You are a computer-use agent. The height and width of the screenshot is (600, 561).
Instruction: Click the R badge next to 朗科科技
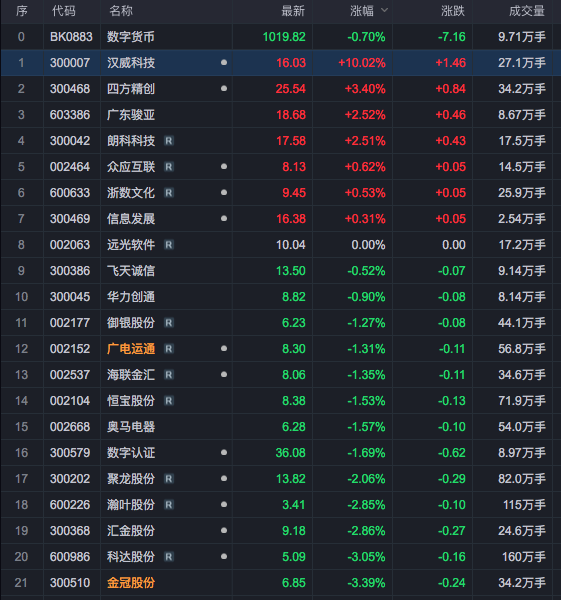click(x=169, y=141)
